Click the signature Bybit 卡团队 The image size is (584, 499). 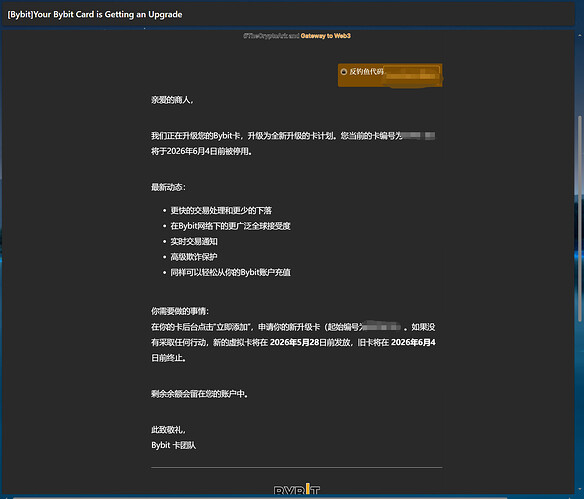(x=173, y=445)
